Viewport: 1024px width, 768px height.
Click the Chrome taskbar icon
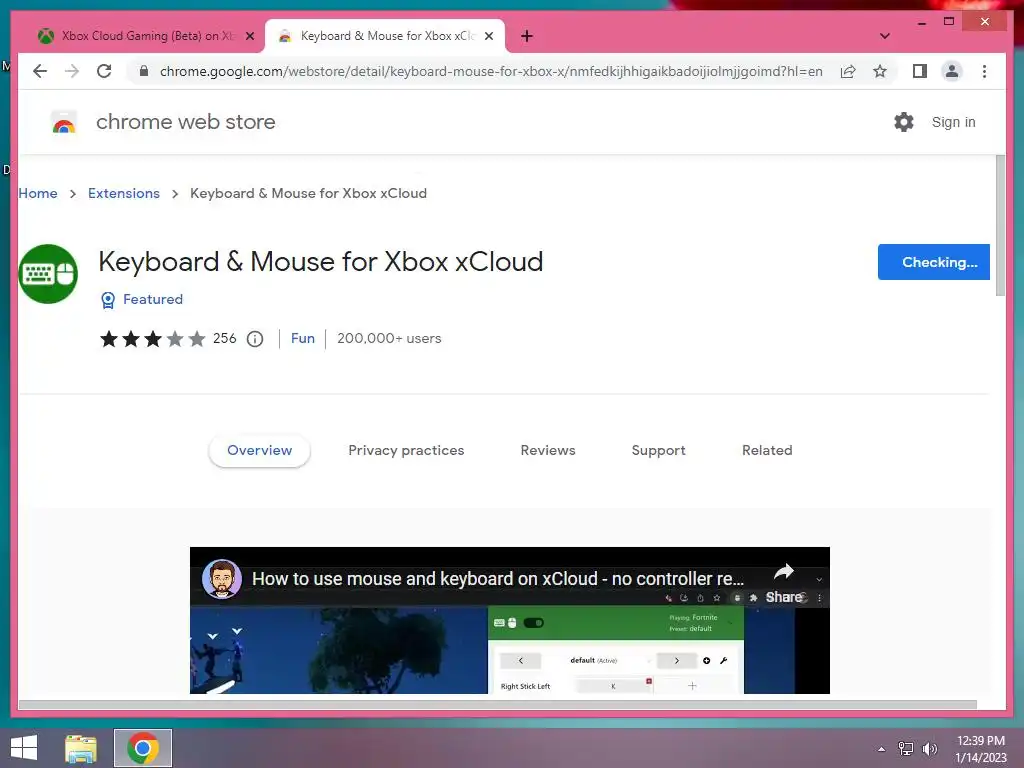pos(143,748)
